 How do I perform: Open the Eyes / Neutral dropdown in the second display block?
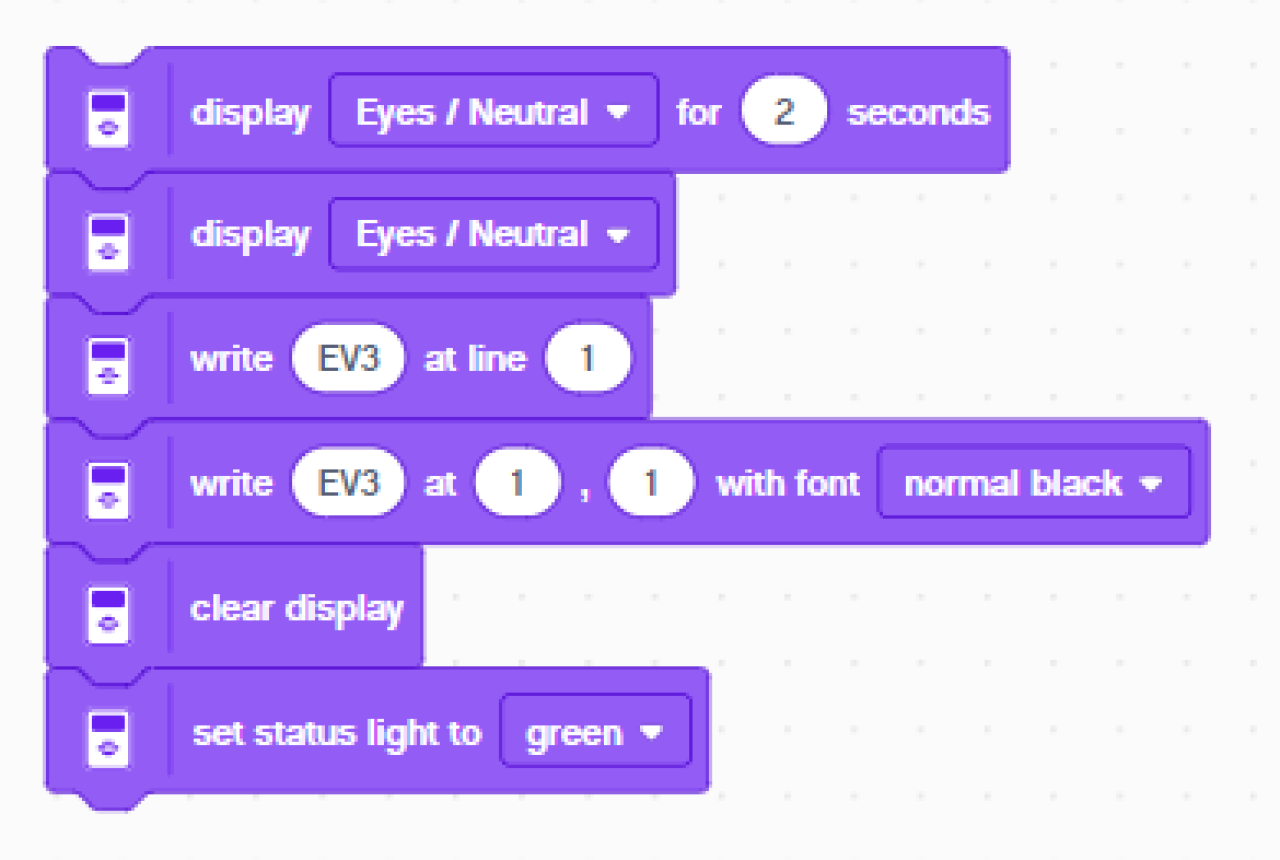pyautogui.click(x=494, y=235)
